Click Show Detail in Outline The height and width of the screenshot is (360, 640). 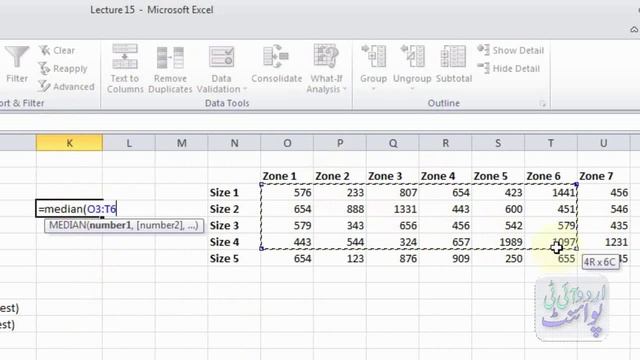(511, 50)
